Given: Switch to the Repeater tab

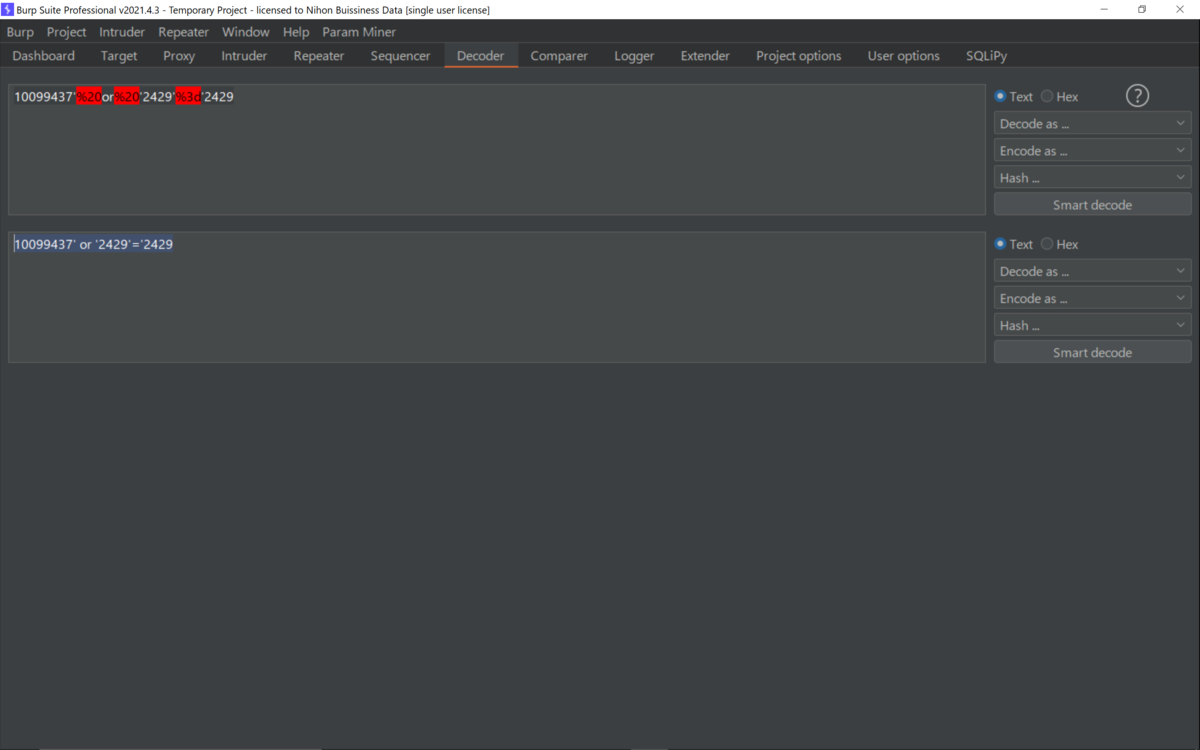Looking at the screenshot, I should pyautogui.click(x=319, y=56).
